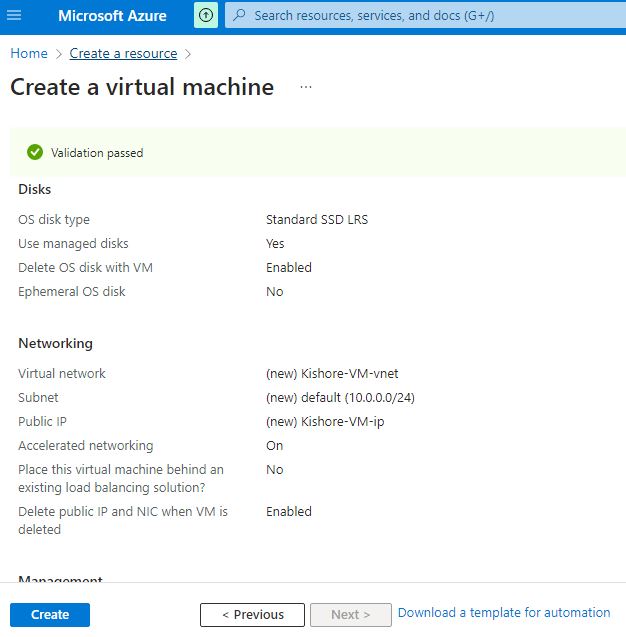Go to Home breadcrumb
The height and width of the screenshot is (637, 626).
coord(29,54)
